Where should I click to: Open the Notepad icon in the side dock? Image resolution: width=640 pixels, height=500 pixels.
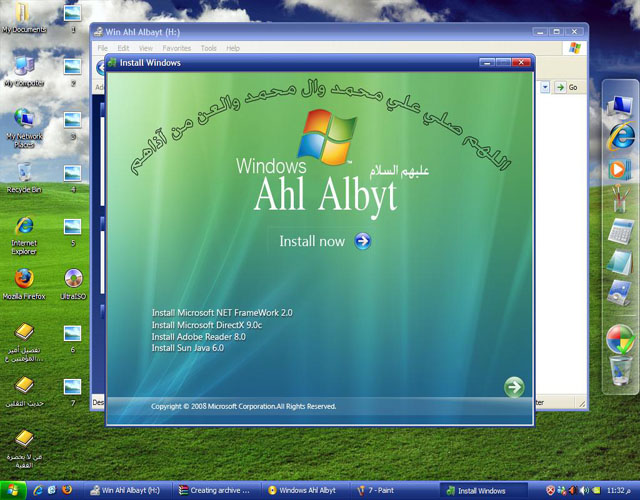pyautogui.click(x=620, y=261)
